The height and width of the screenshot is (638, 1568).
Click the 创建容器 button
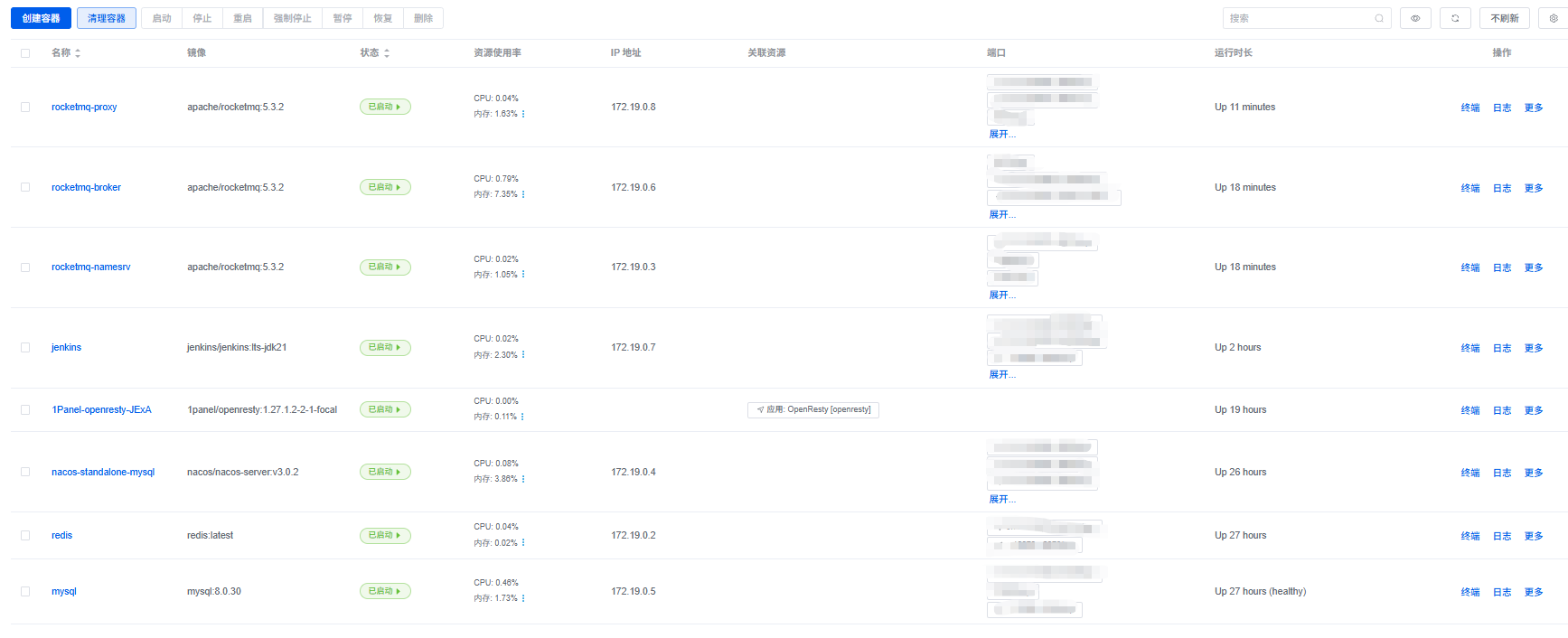[x=41, y=18]
